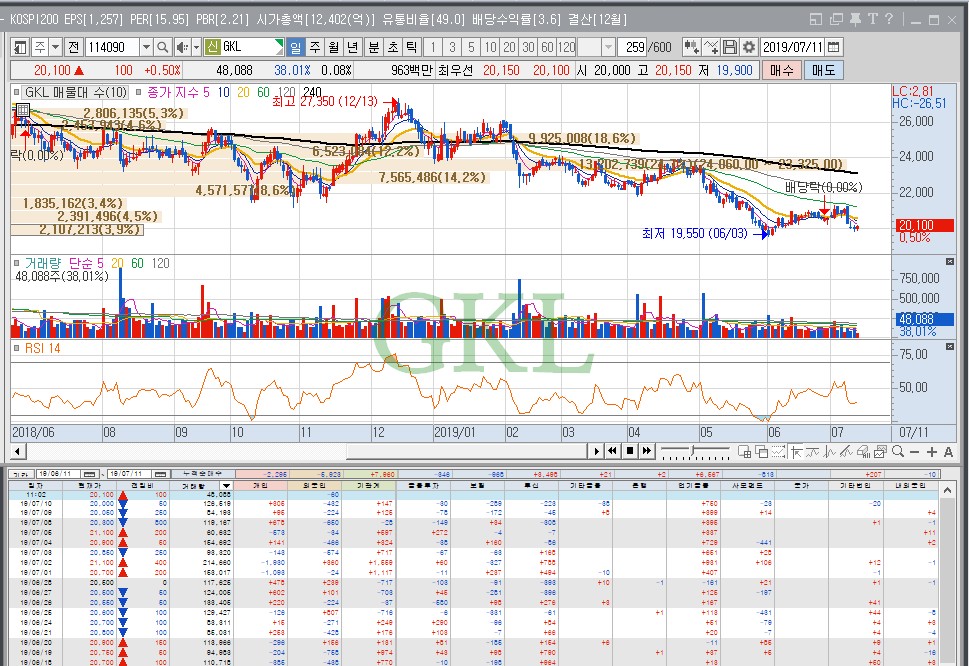Open the date picker calendar icon
This screenshot has width=969, height=666.
point(833,47)
